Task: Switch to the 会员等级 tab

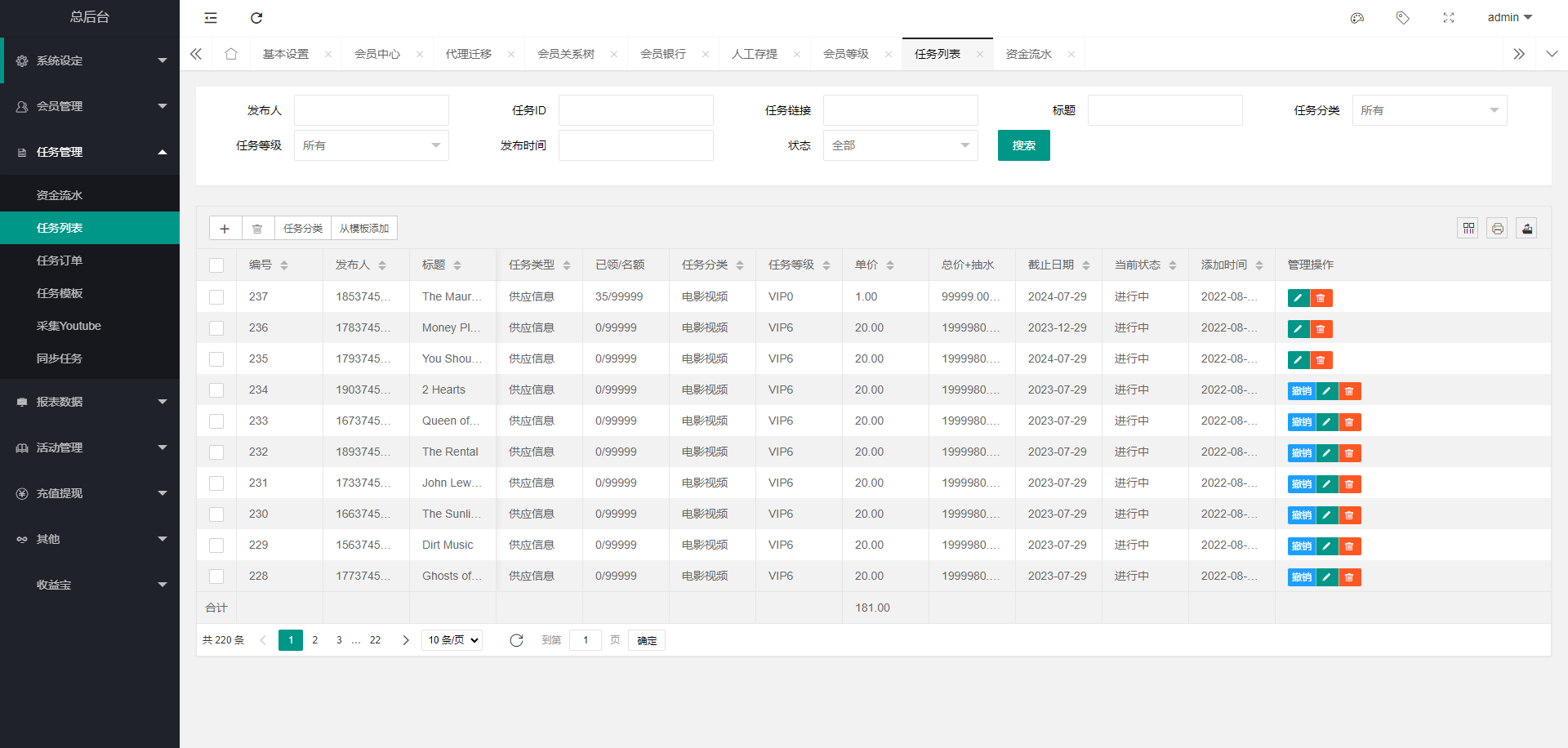Action: (846, 54)
